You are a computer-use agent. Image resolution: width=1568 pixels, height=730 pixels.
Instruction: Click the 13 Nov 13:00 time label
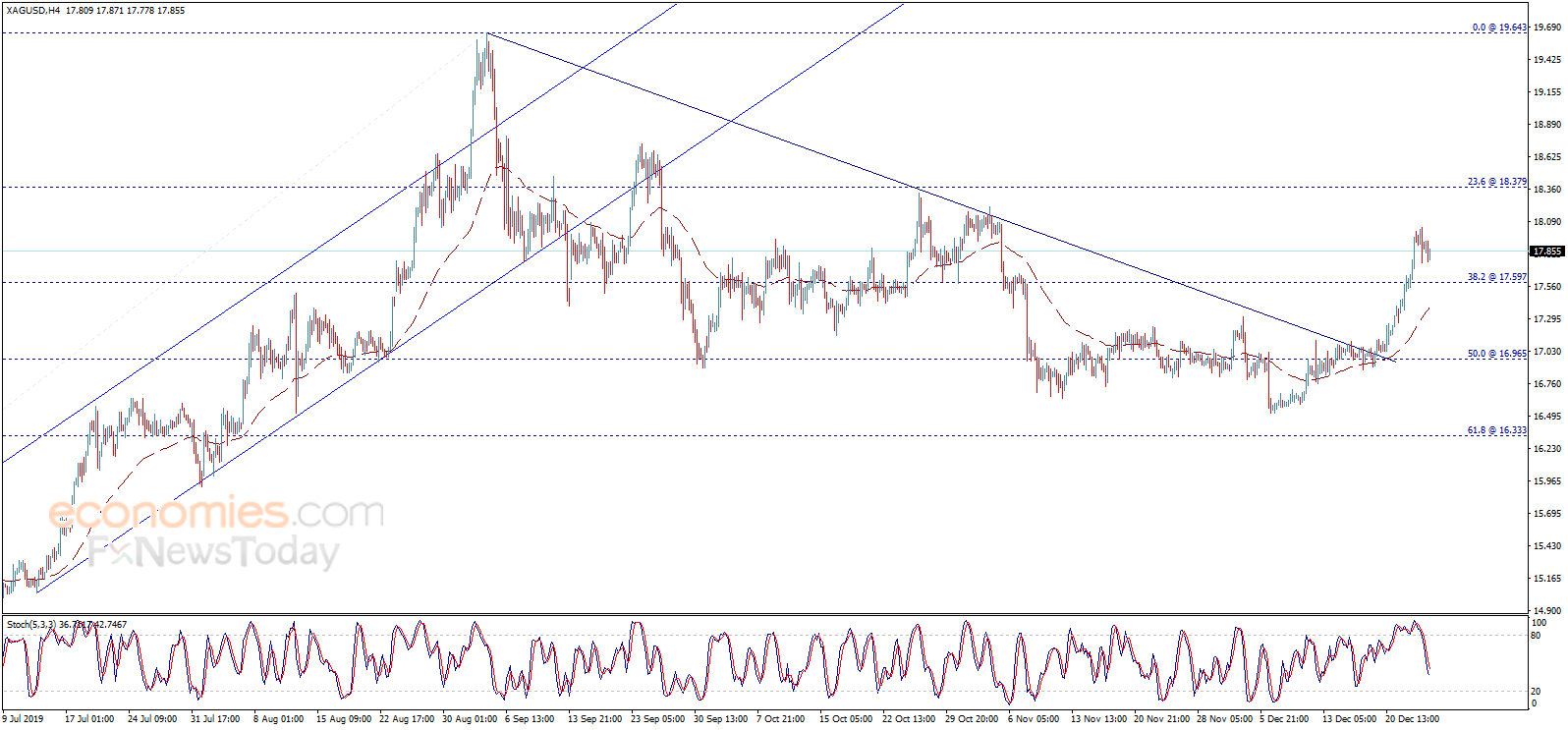pyautogui.click(x=1099, y=719)
